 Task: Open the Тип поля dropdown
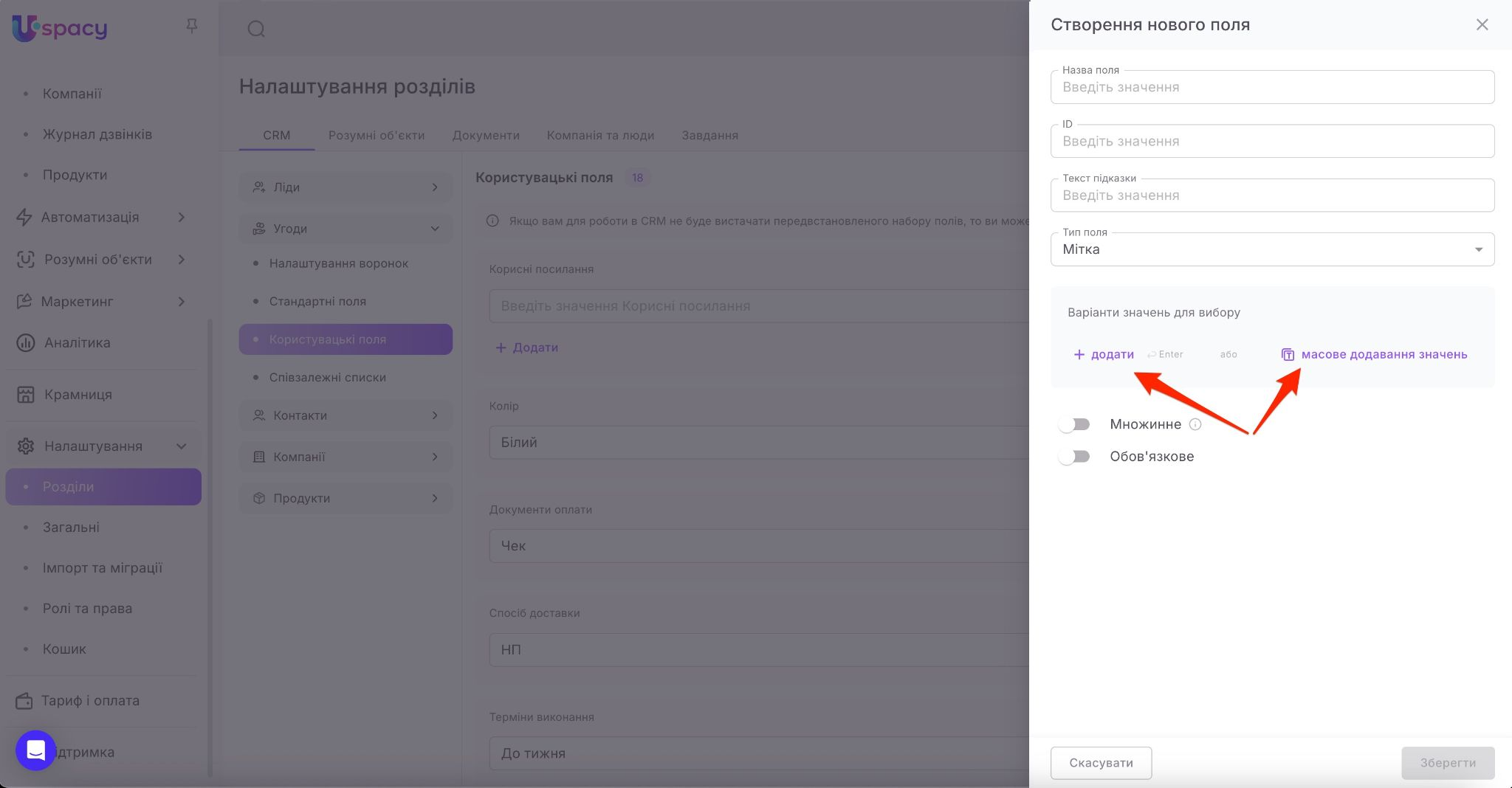(1272, 249)
